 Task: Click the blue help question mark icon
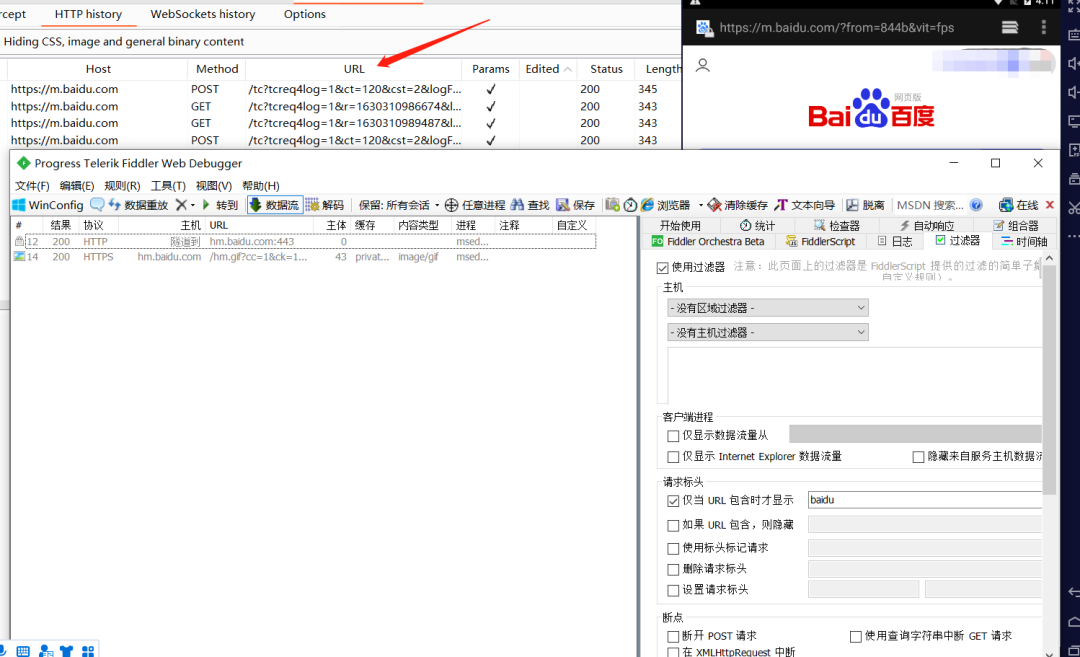[976, 205]
